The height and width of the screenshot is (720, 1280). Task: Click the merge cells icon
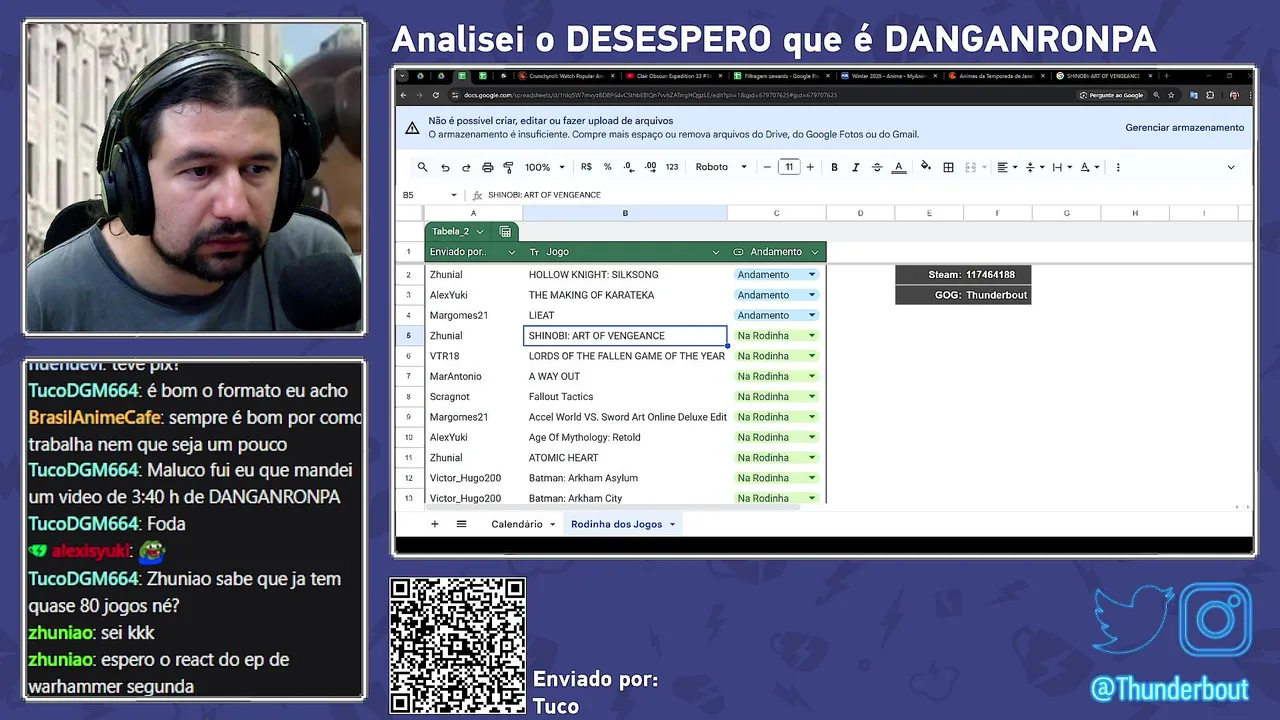pos(970,167)
